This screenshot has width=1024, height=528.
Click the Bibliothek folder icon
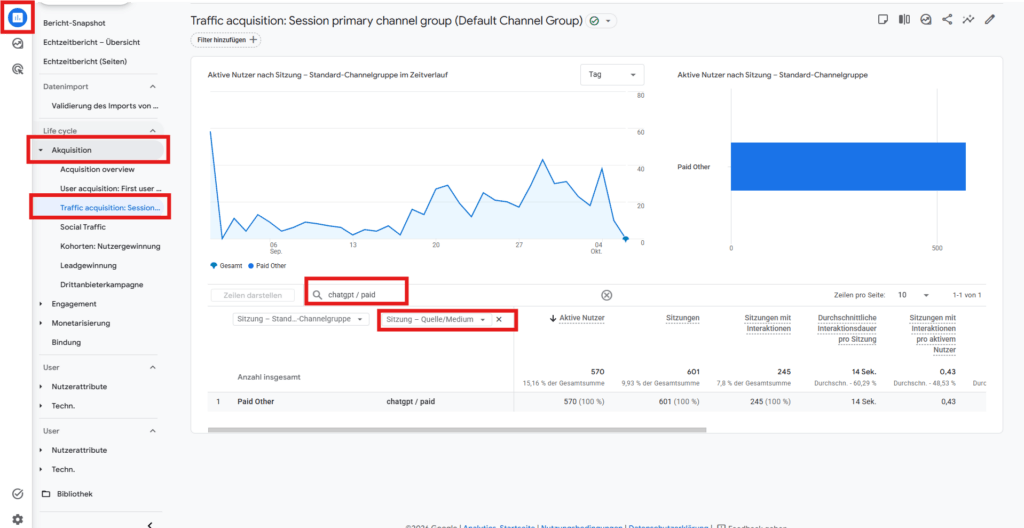click(46, 494)
